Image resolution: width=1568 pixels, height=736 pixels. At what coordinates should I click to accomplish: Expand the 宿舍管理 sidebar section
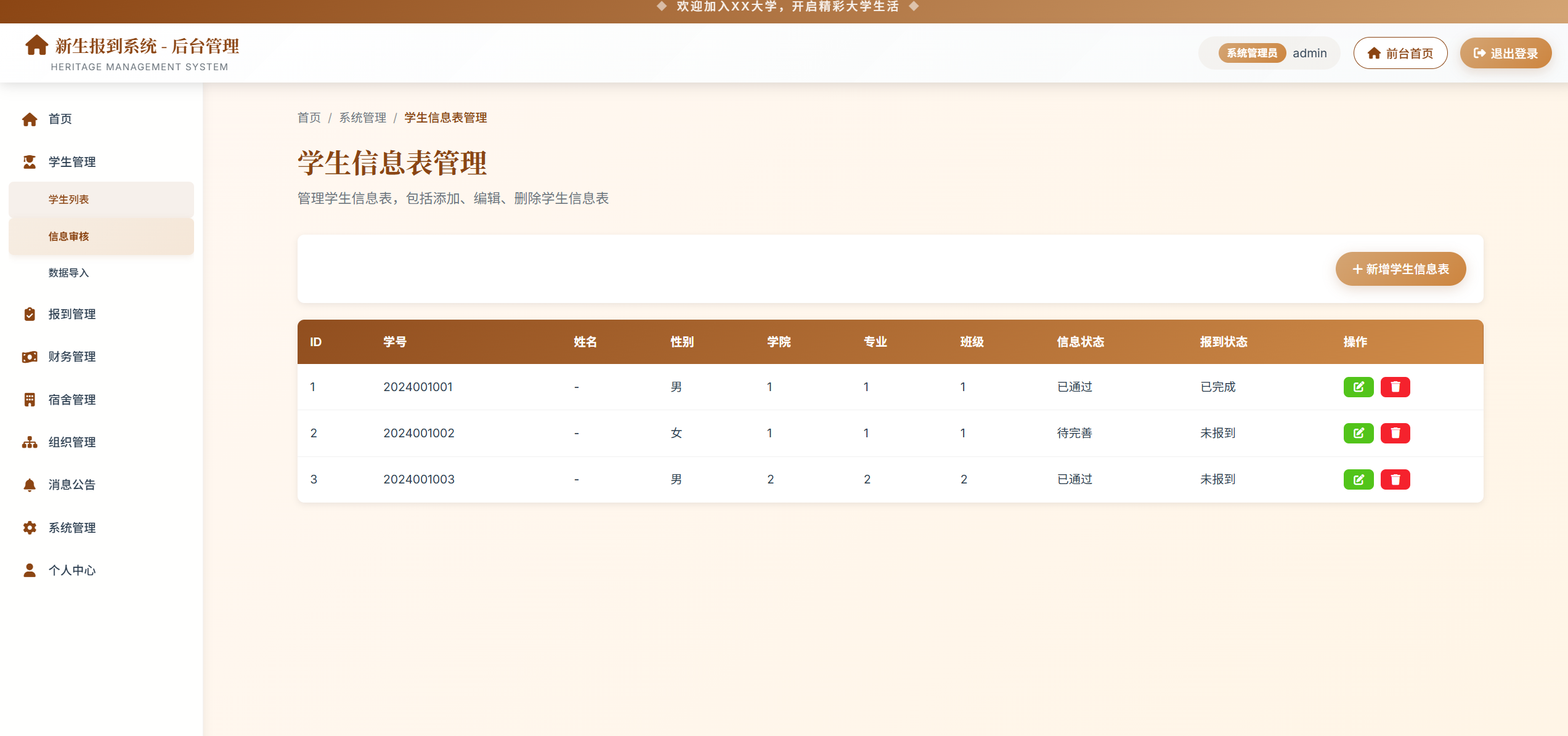(72, 400)
